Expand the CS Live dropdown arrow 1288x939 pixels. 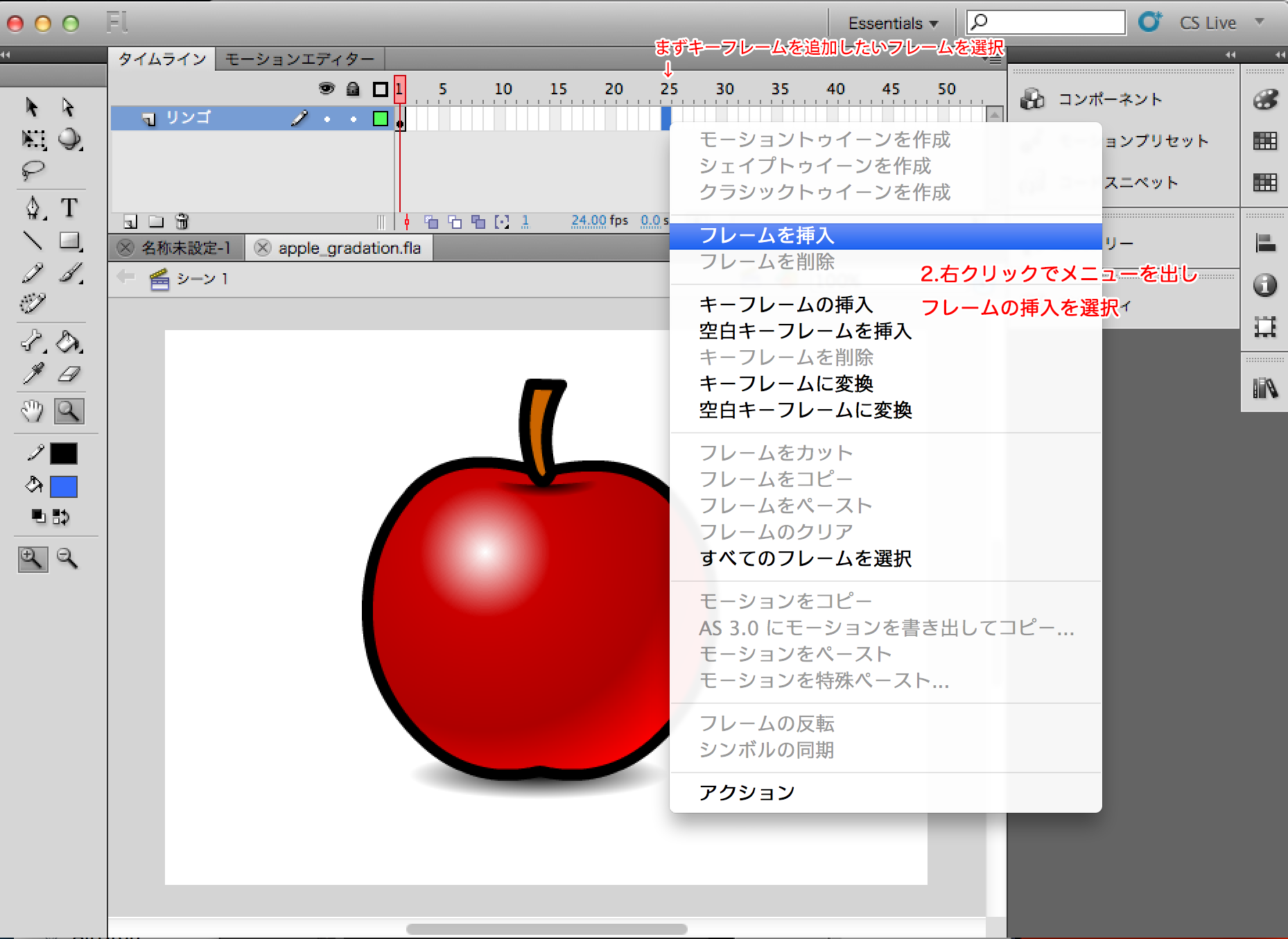pyautogui.click(x=1260, y=22)
